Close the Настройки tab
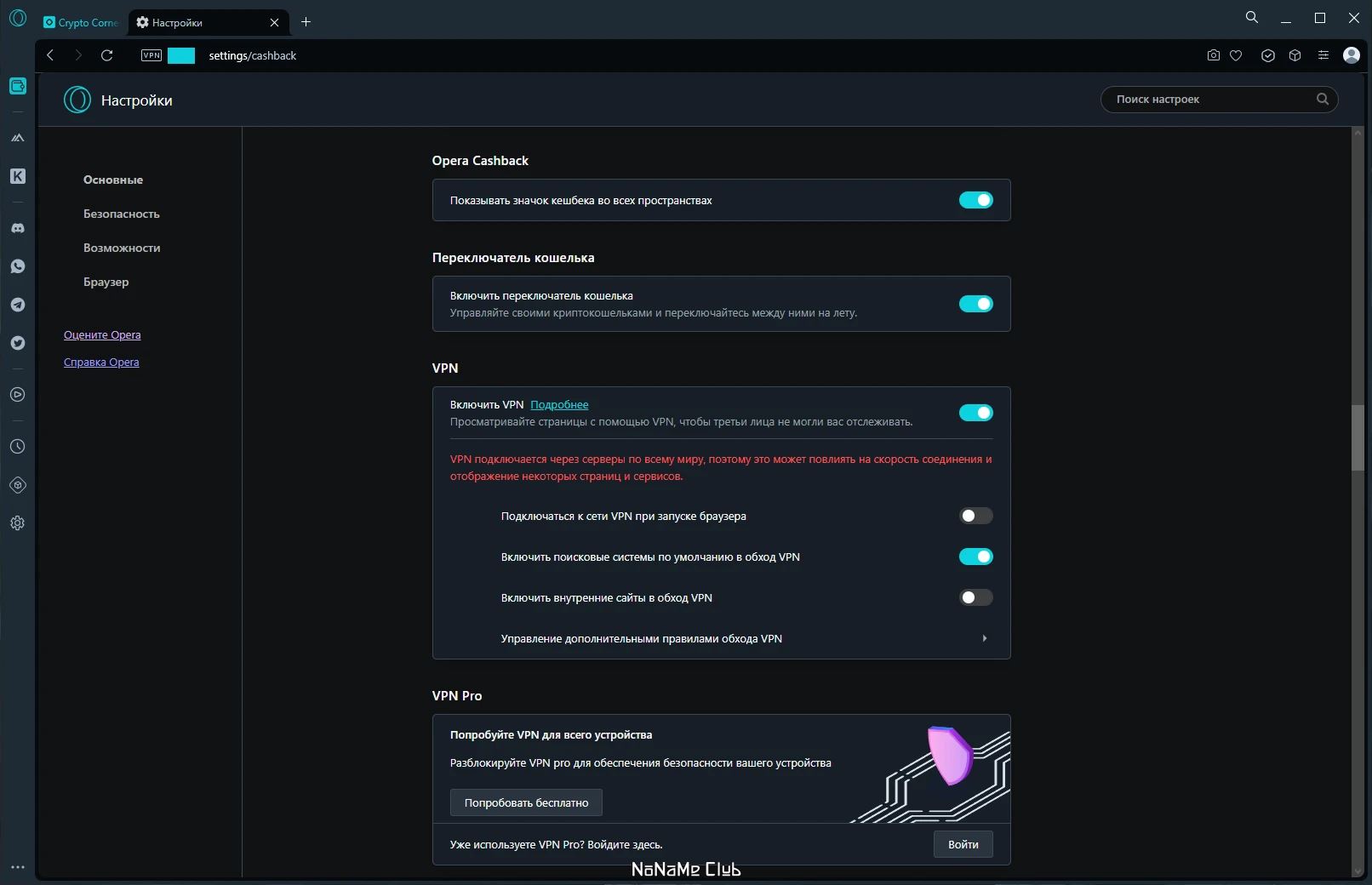 (274, 23)
